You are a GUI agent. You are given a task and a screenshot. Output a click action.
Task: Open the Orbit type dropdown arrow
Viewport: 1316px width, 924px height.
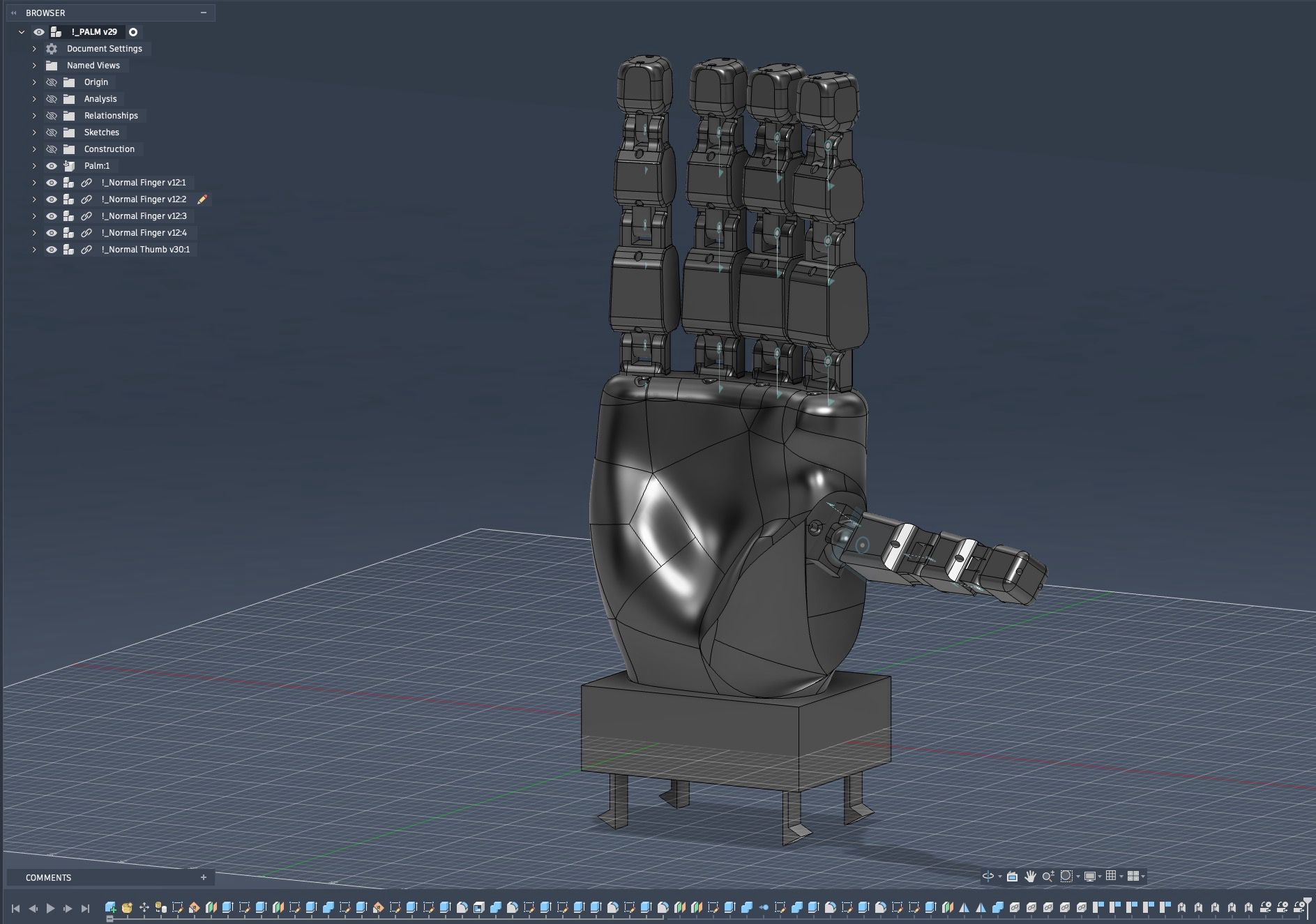click(1000, 877)
